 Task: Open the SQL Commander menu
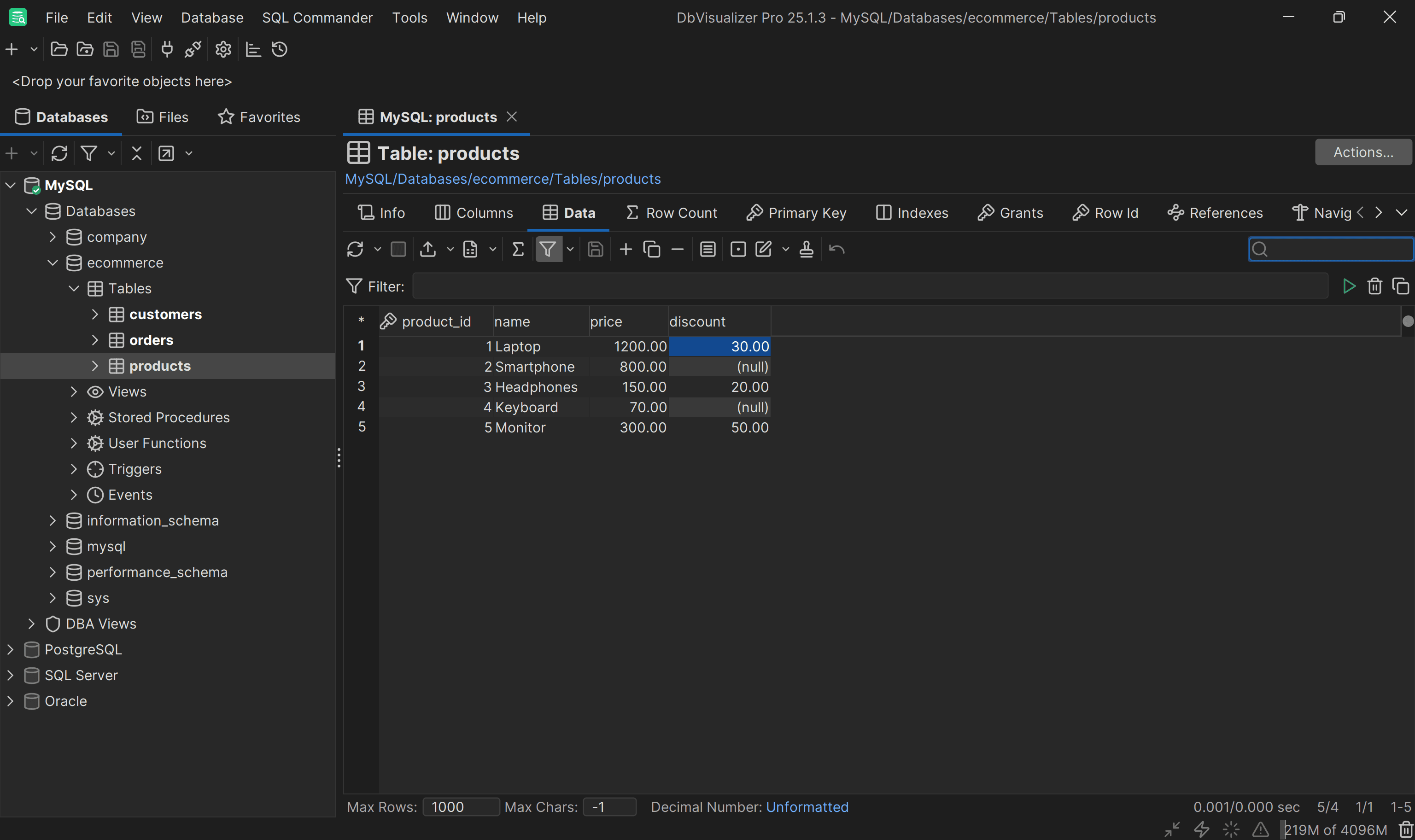(x=317, y=17)
